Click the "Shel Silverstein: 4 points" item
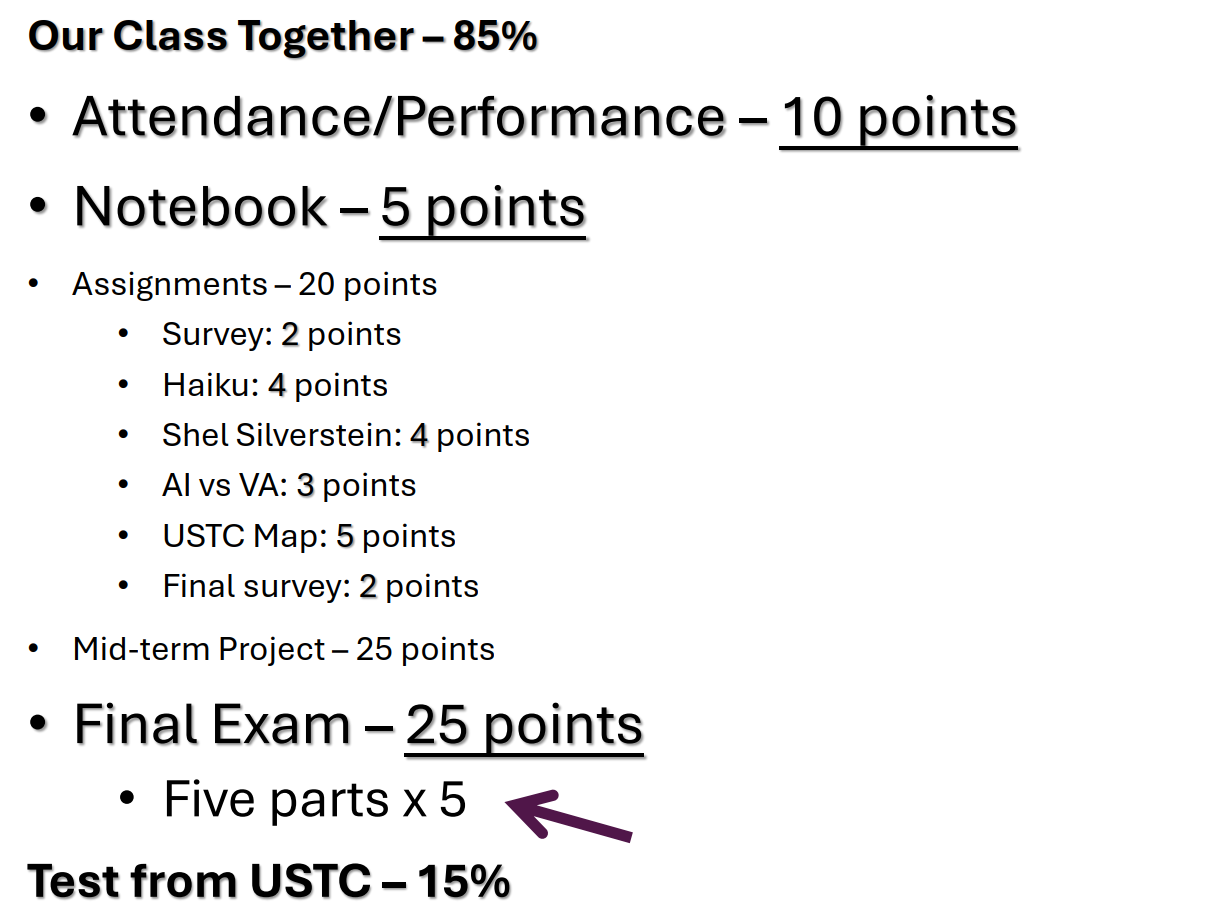The image size is (1218, 916). click(x=346, y=435)
